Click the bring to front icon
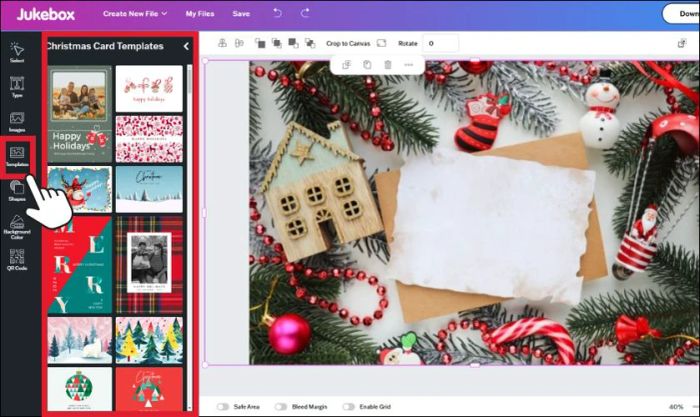The image size is (700, 417). pos(260,43)
